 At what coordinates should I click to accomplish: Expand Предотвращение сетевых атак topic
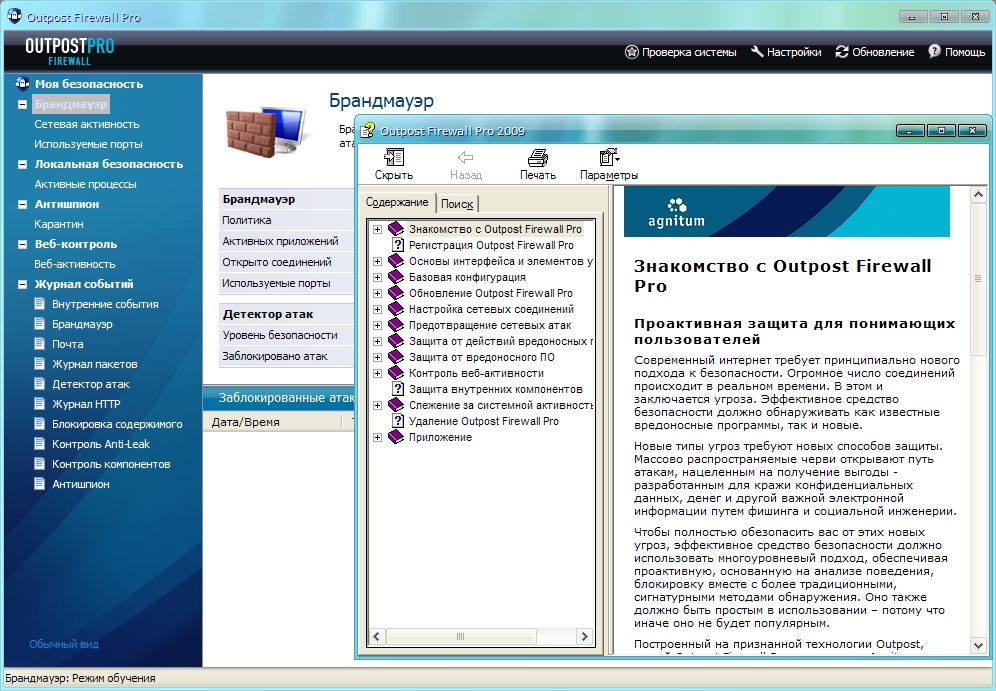coord(377,325)
